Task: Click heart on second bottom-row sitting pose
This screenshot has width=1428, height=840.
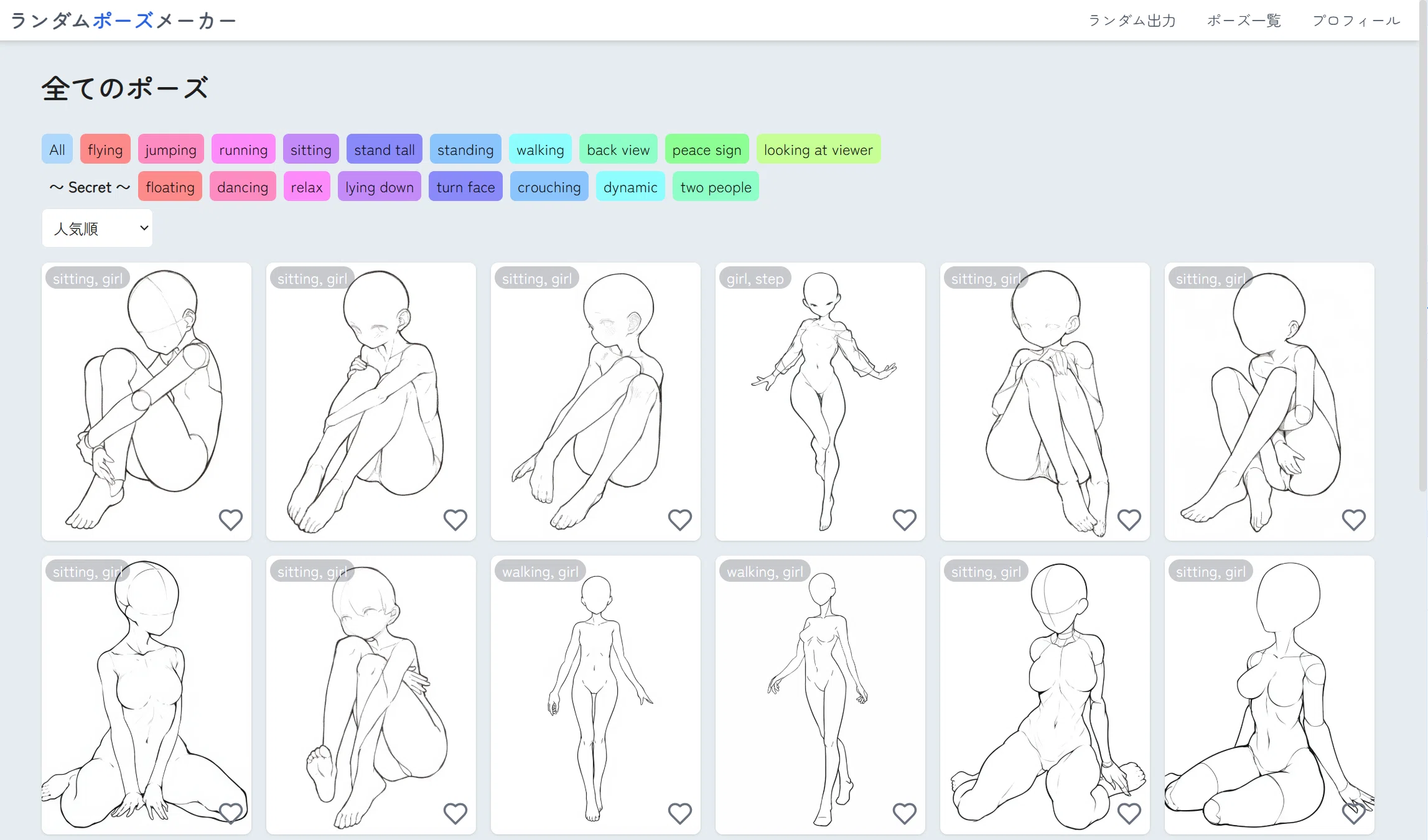Action: point(455,813)
